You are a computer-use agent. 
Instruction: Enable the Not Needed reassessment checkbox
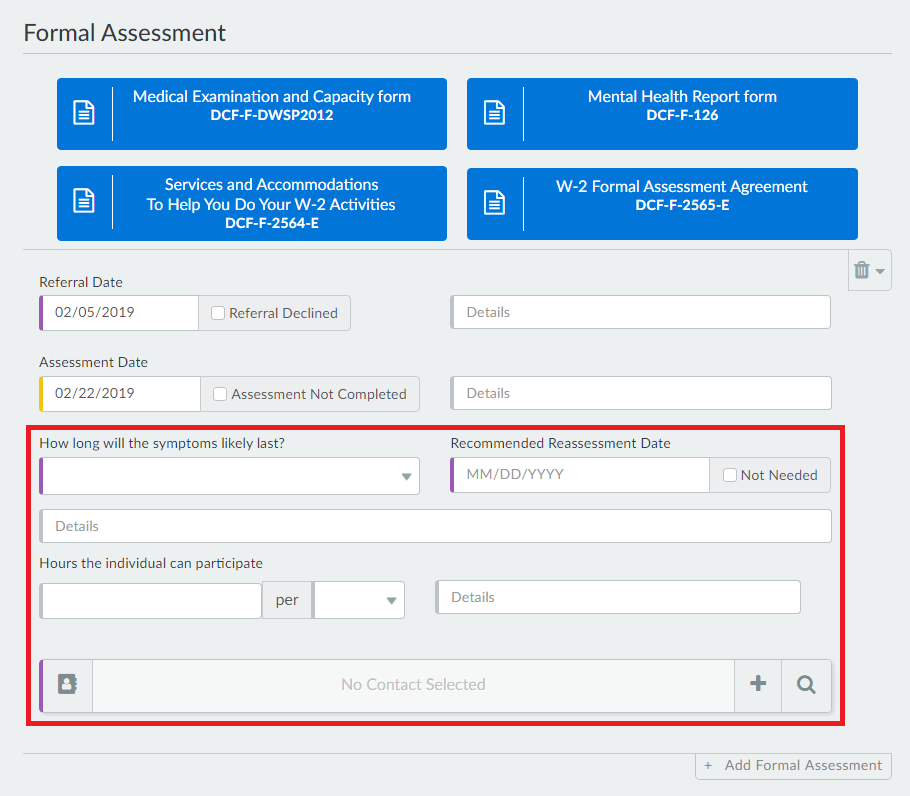[730, 475]
